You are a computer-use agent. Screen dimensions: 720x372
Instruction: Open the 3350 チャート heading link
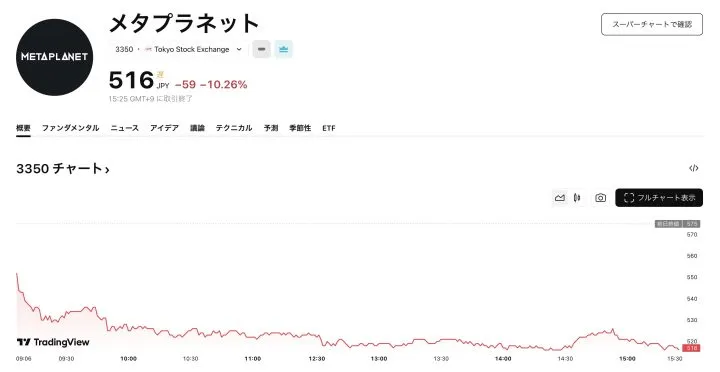(63, 169)
